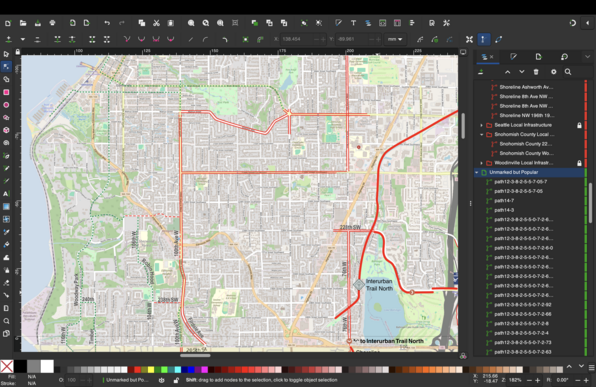Undo the last action
The width and height of the screenshot is (596, 387).
(107, 23)
